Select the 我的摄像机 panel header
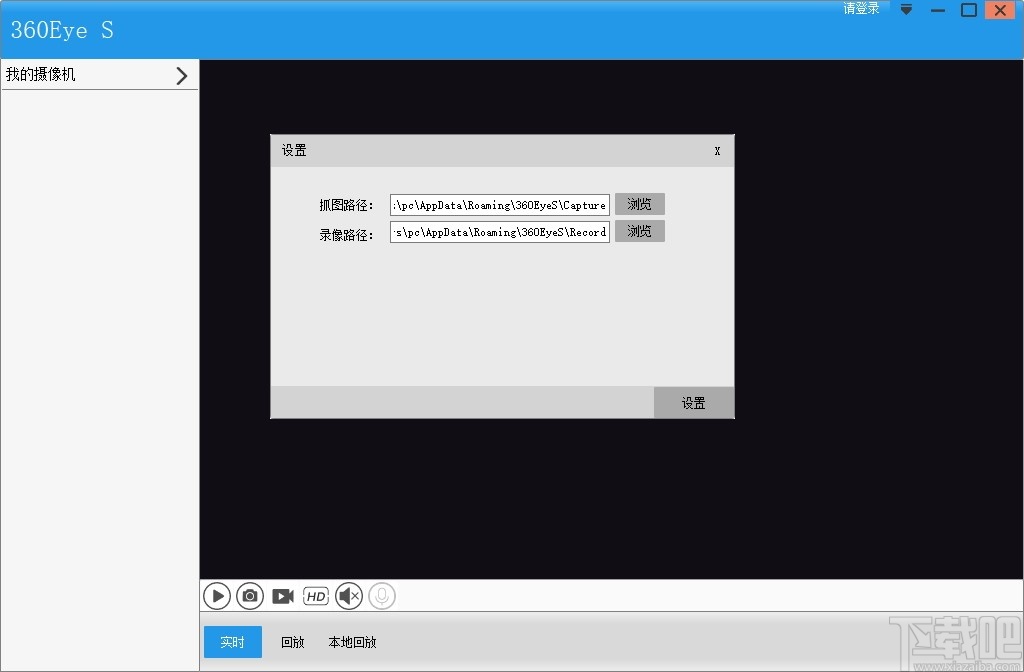 pos(100,75)
